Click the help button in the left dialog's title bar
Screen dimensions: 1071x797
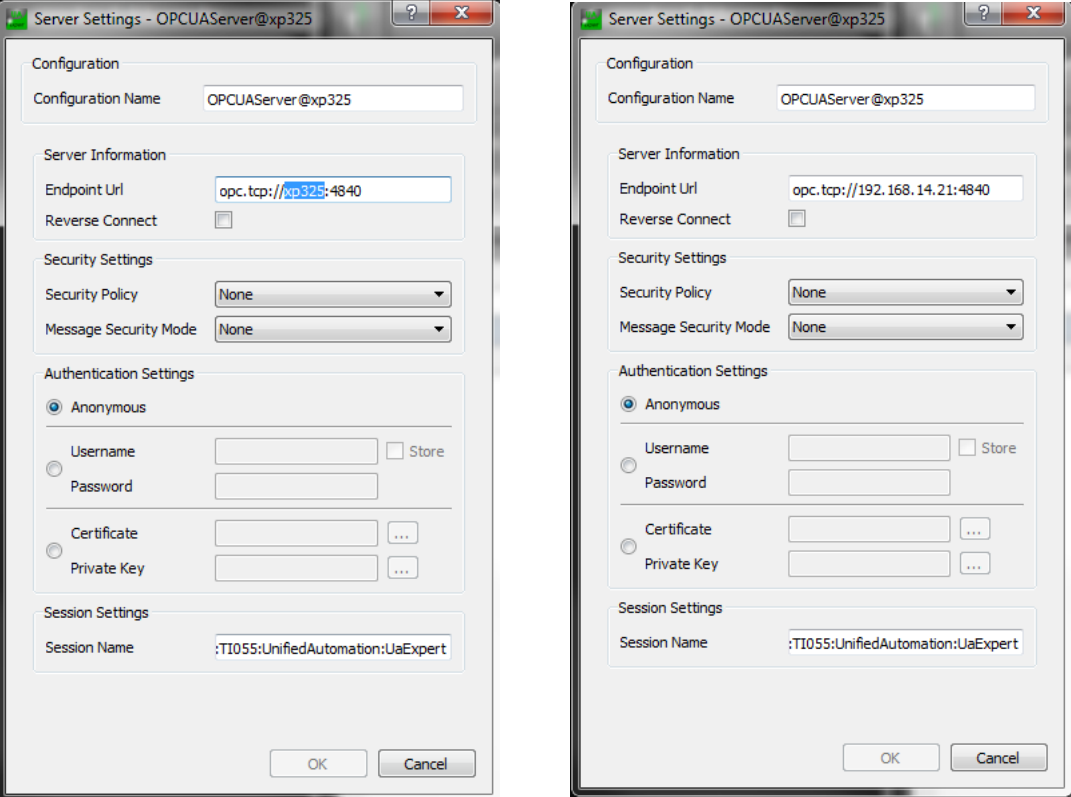411,13
